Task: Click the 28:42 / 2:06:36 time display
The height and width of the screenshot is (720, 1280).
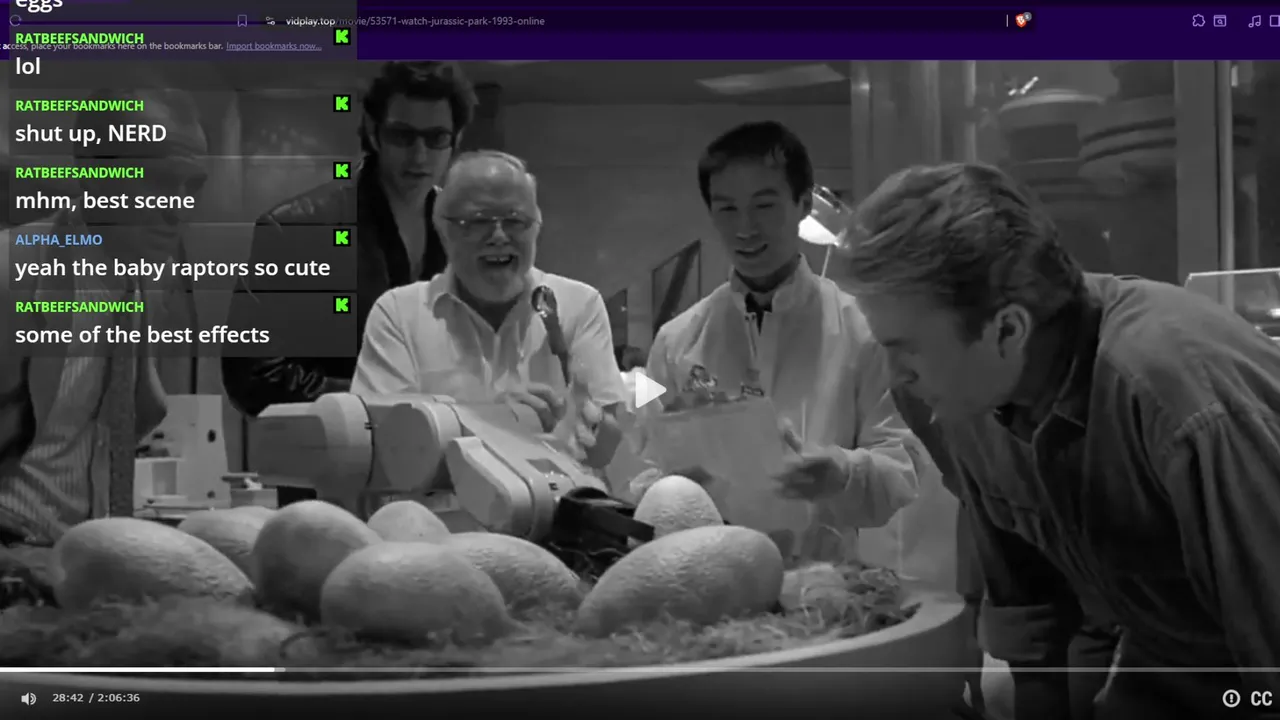Action: click(x=96, y=698)
